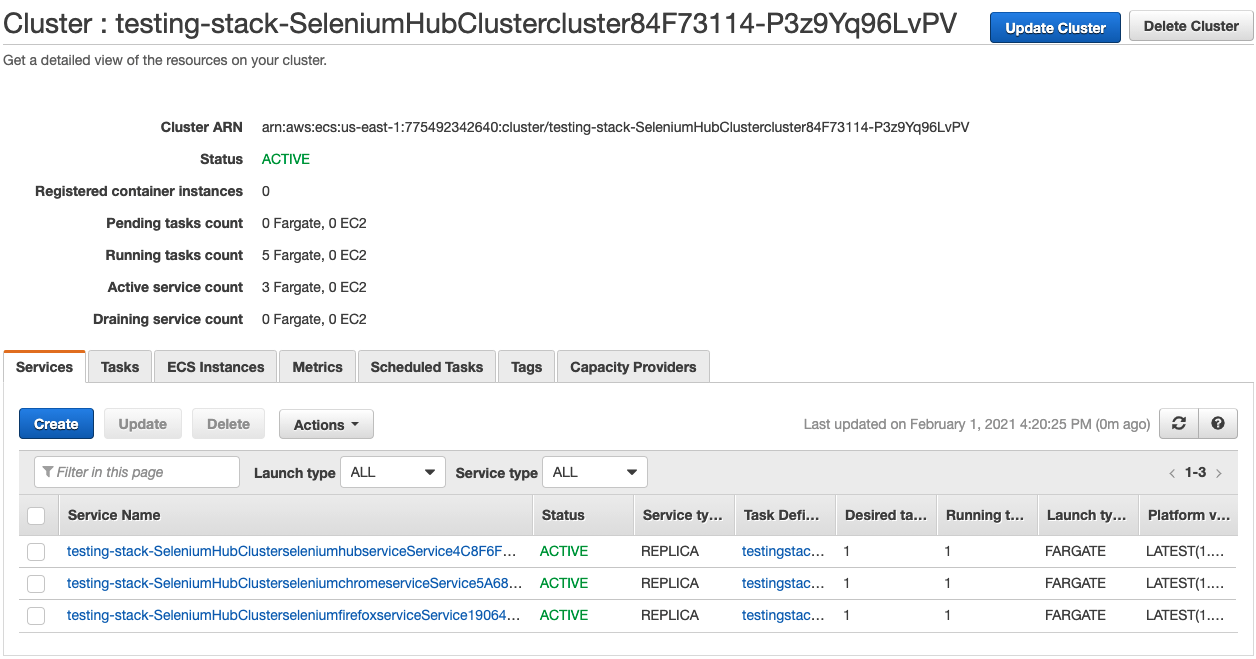Click the Last updated timestamp text
This screenshot has height=659, width=1256.
[977, 424]
